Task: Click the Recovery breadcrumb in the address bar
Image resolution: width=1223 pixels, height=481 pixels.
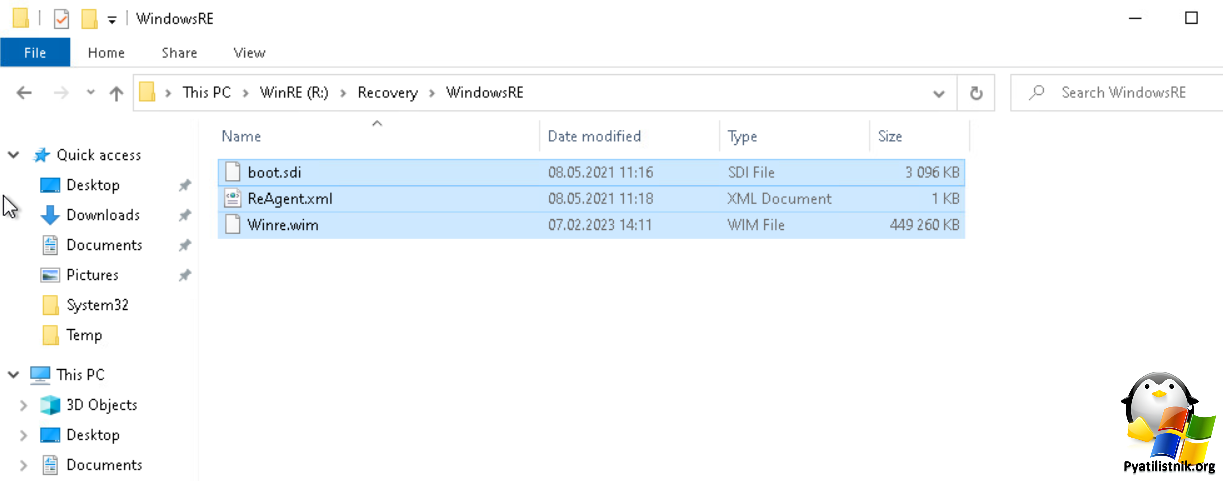Action: [387, 93]
